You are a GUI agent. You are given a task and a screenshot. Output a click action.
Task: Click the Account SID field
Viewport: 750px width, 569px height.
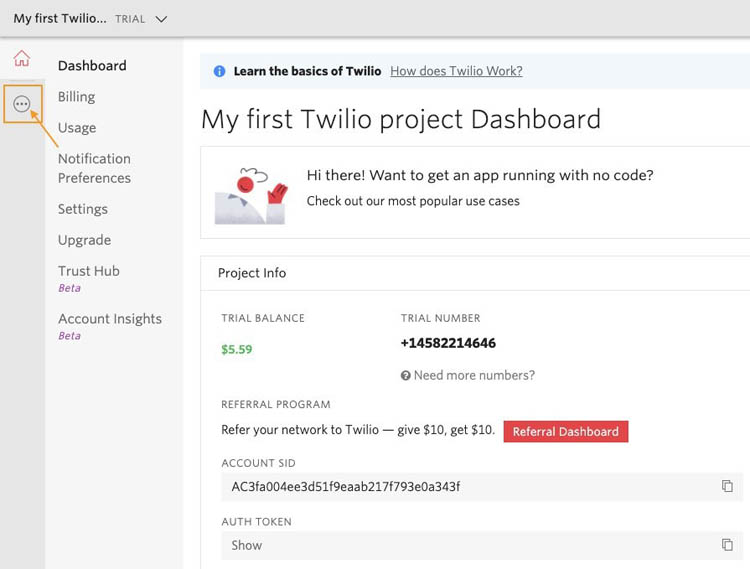482,487
